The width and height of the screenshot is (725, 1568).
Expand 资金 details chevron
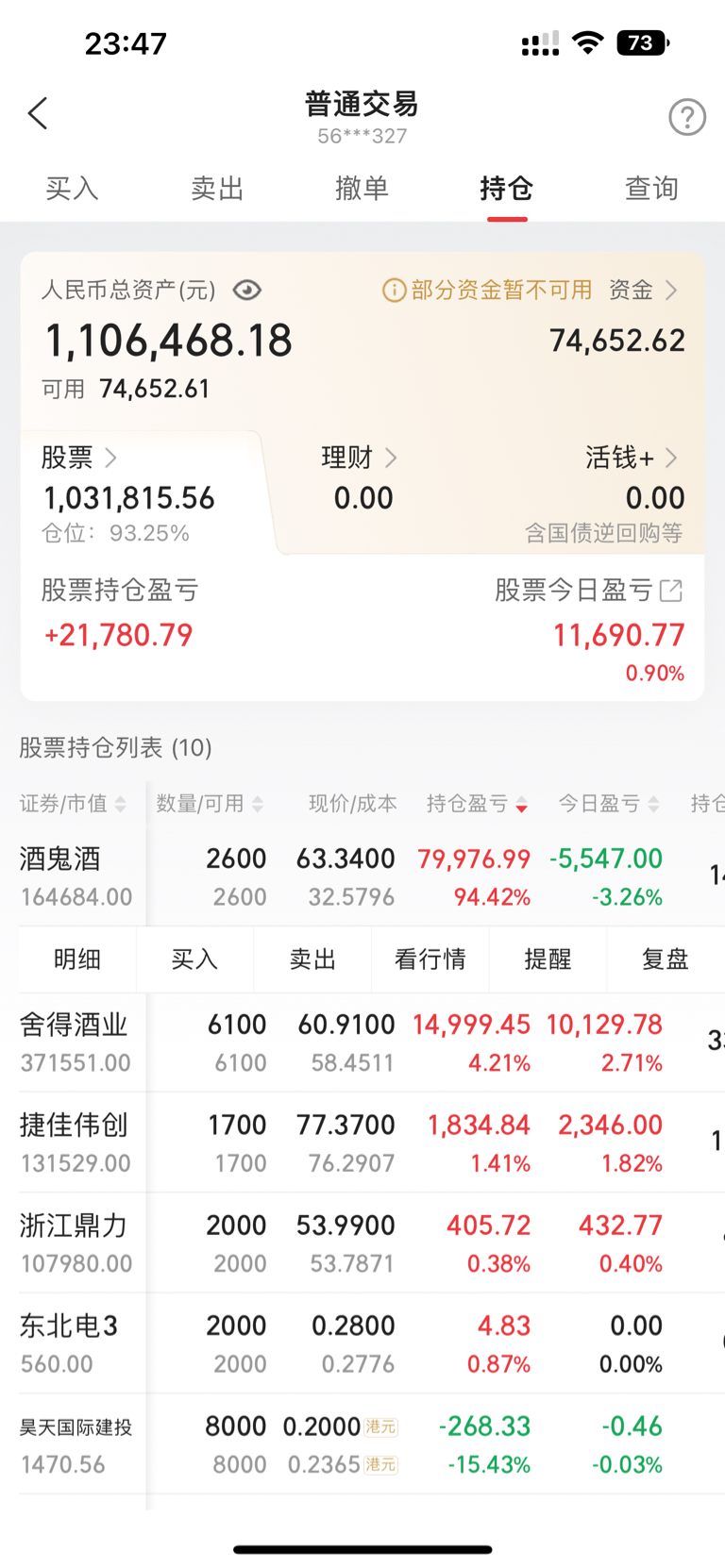[x=671, y=290]
